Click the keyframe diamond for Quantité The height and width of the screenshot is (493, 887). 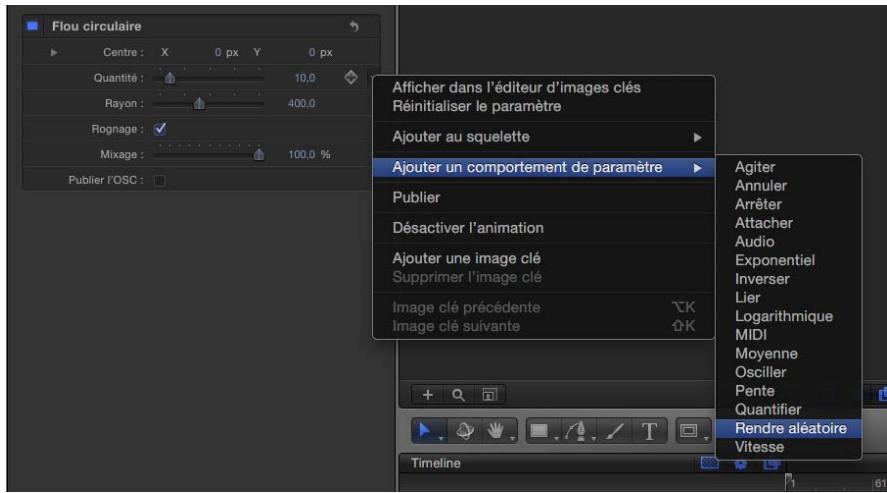coord(351,77)
